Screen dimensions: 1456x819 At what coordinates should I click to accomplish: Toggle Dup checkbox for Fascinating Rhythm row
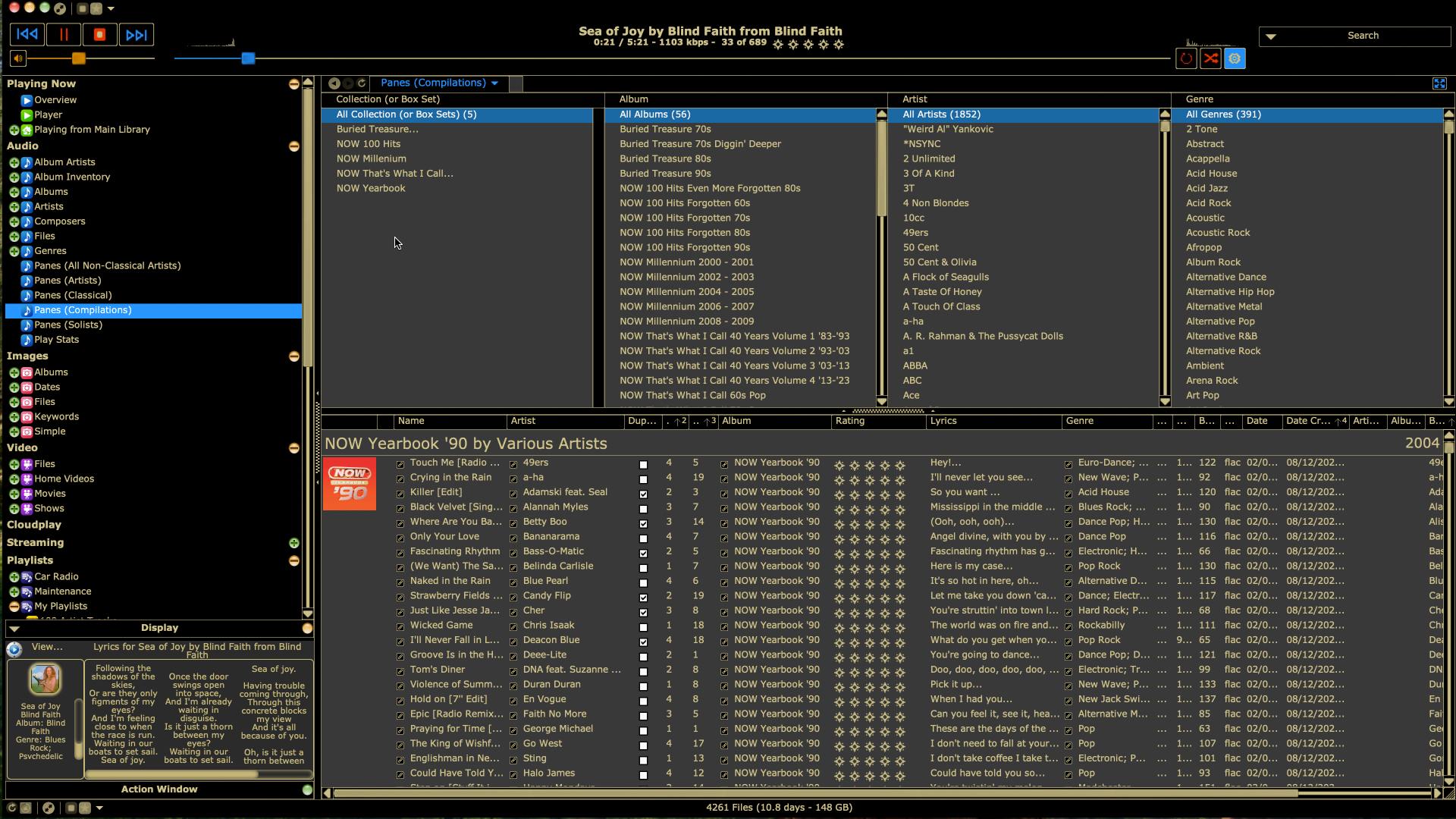point(643,554)
